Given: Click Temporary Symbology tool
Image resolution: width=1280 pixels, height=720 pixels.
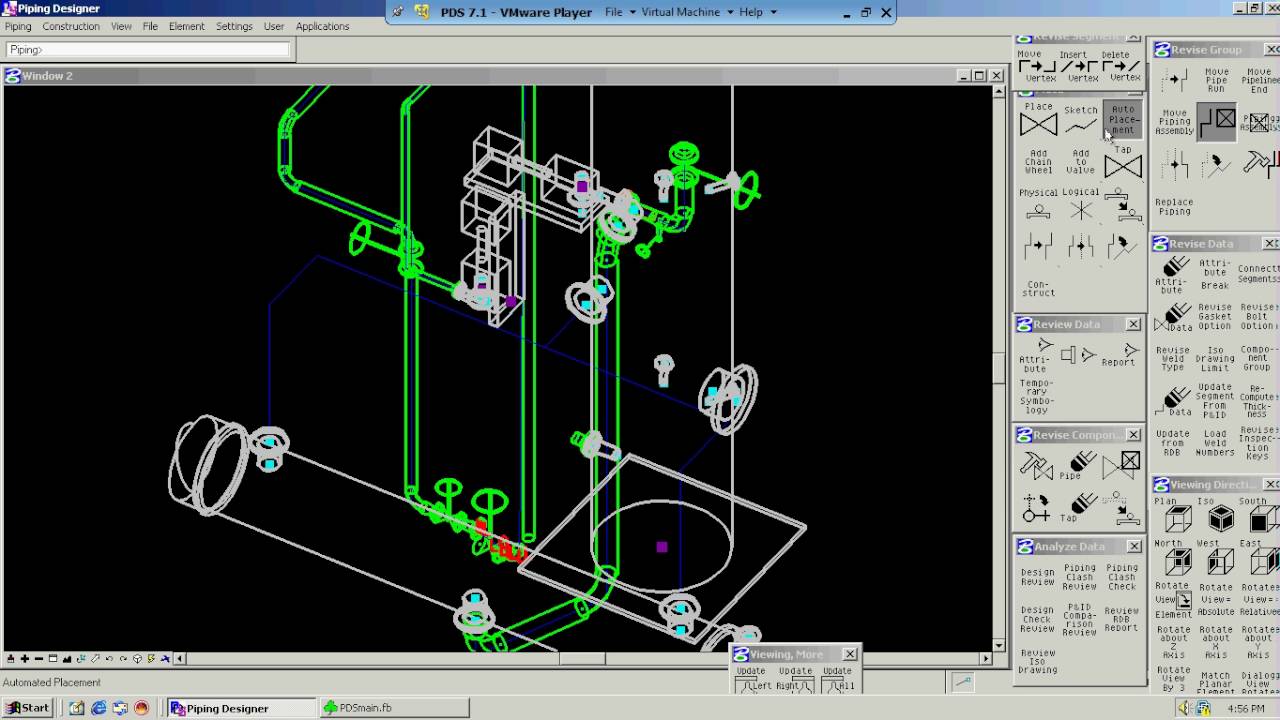Looking at the screenshot, I should tap(1036, 396).
